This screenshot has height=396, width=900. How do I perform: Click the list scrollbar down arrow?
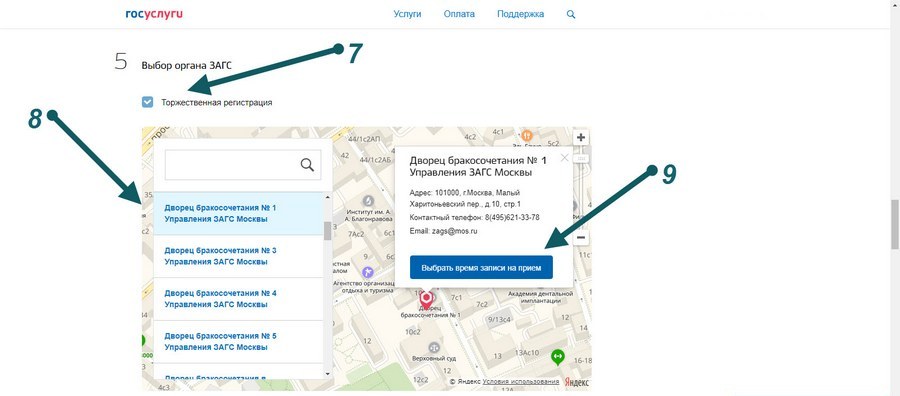[328, 374]
